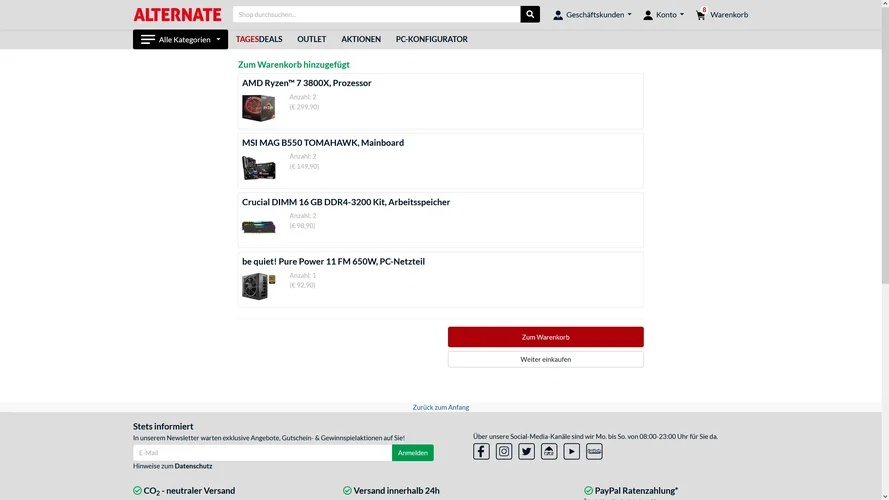Image resolution: width=889 pixels, height=500 pixels.
Task: Click the MSI MAG B550 TOMAHAWK thumbnail
Action: (x=259, y=168)
